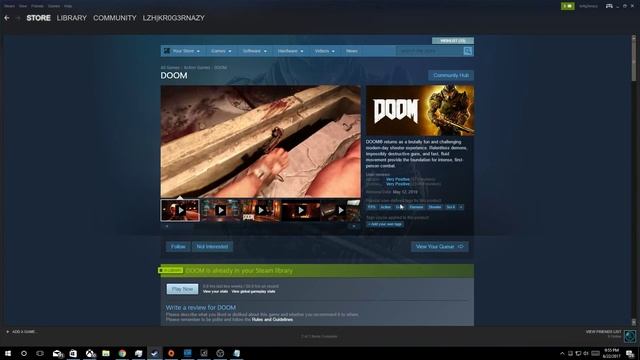640x360 pixels.
Task: Select the third trailer thumbnail with DOOM logo
Action: coord(260,210)
